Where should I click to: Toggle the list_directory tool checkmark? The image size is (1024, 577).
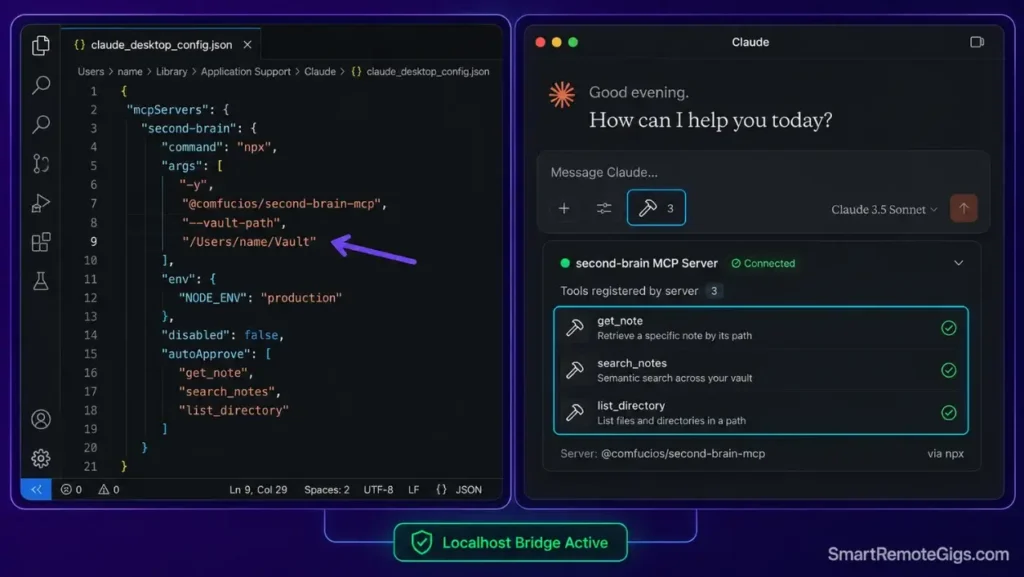click(949, 413)
